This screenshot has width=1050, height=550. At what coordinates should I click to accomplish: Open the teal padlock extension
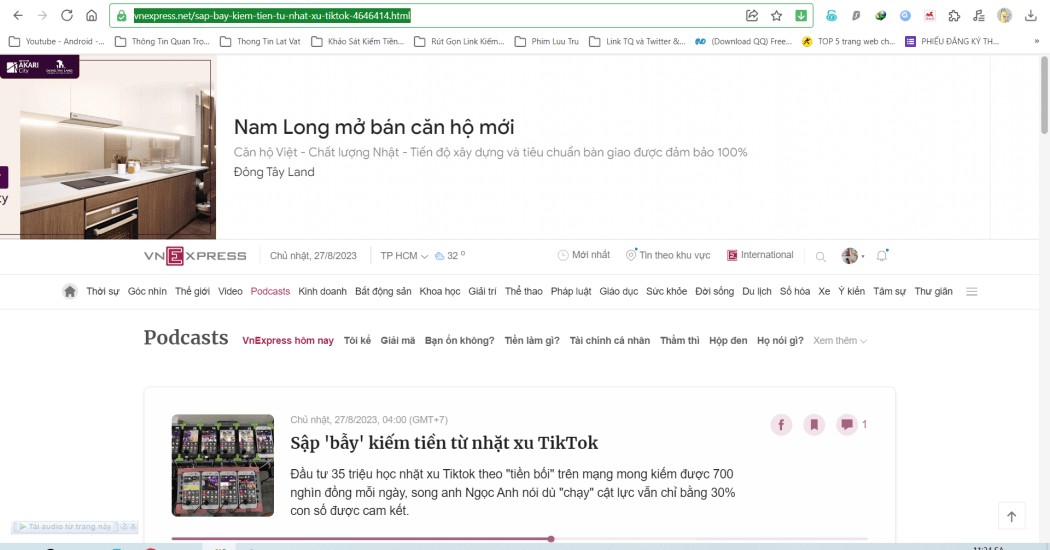(x=832, y=15)
